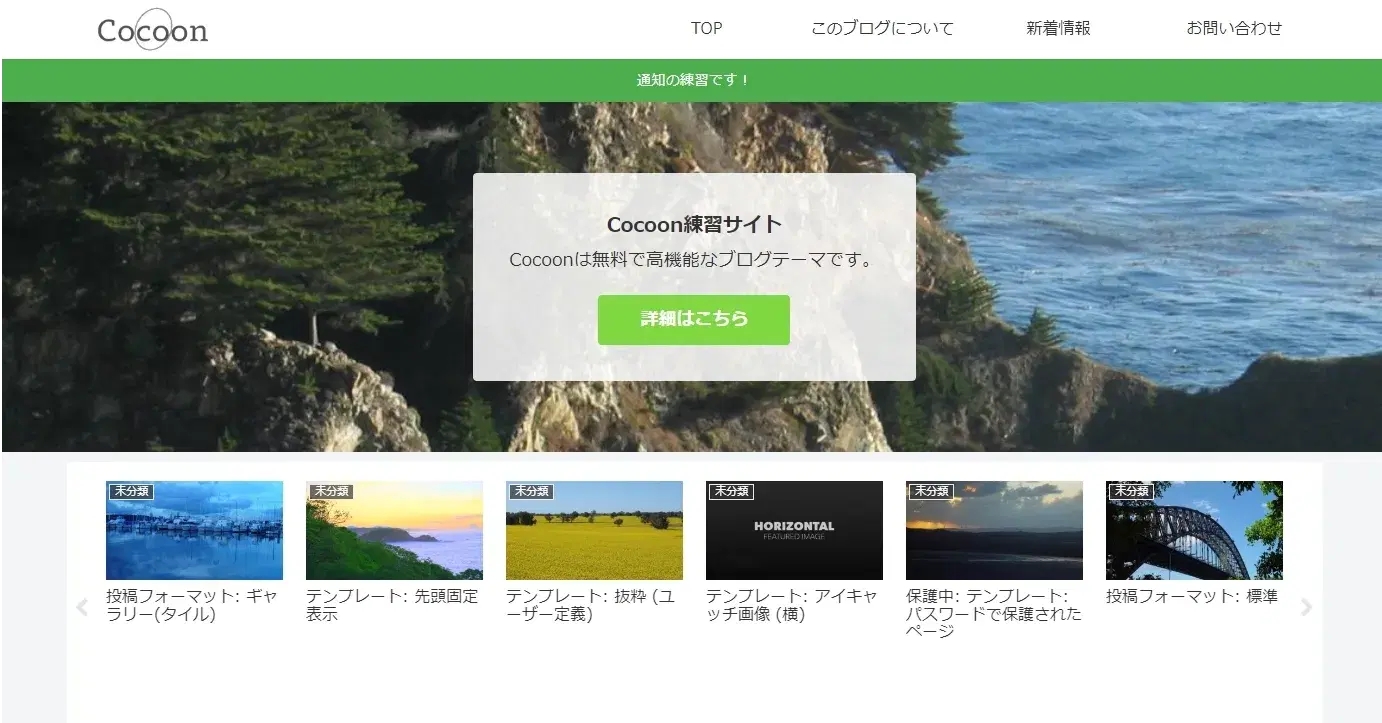
Task: Click the Cocoon site logo
Action: 152,29
